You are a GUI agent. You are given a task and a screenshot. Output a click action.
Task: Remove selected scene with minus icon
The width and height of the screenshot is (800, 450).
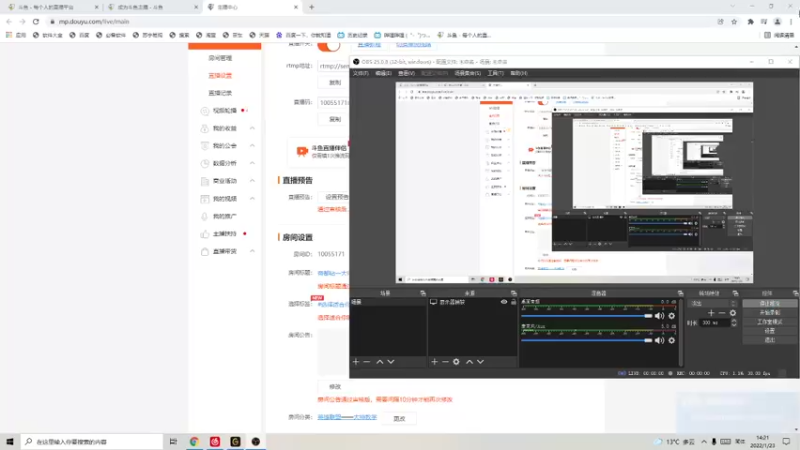coord(367,362)
